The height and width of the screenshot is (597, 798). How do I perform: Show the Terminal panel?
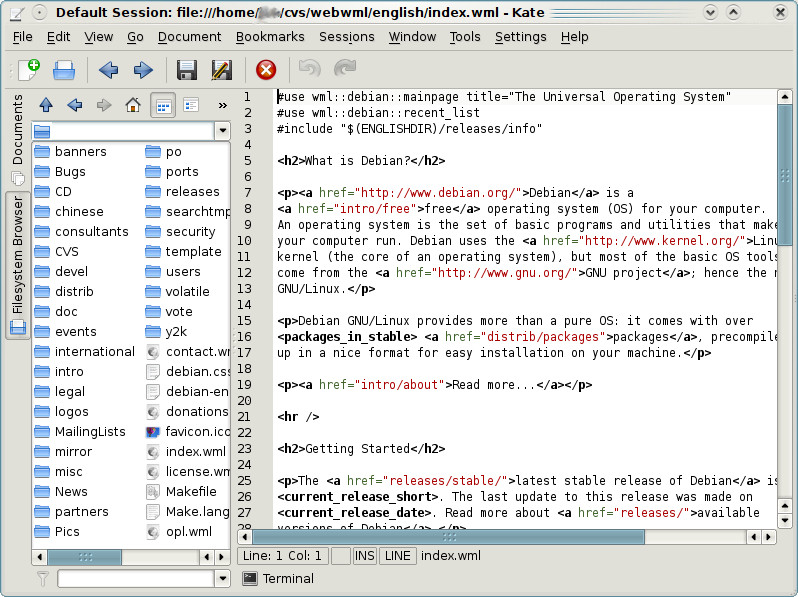coord(278,578)
